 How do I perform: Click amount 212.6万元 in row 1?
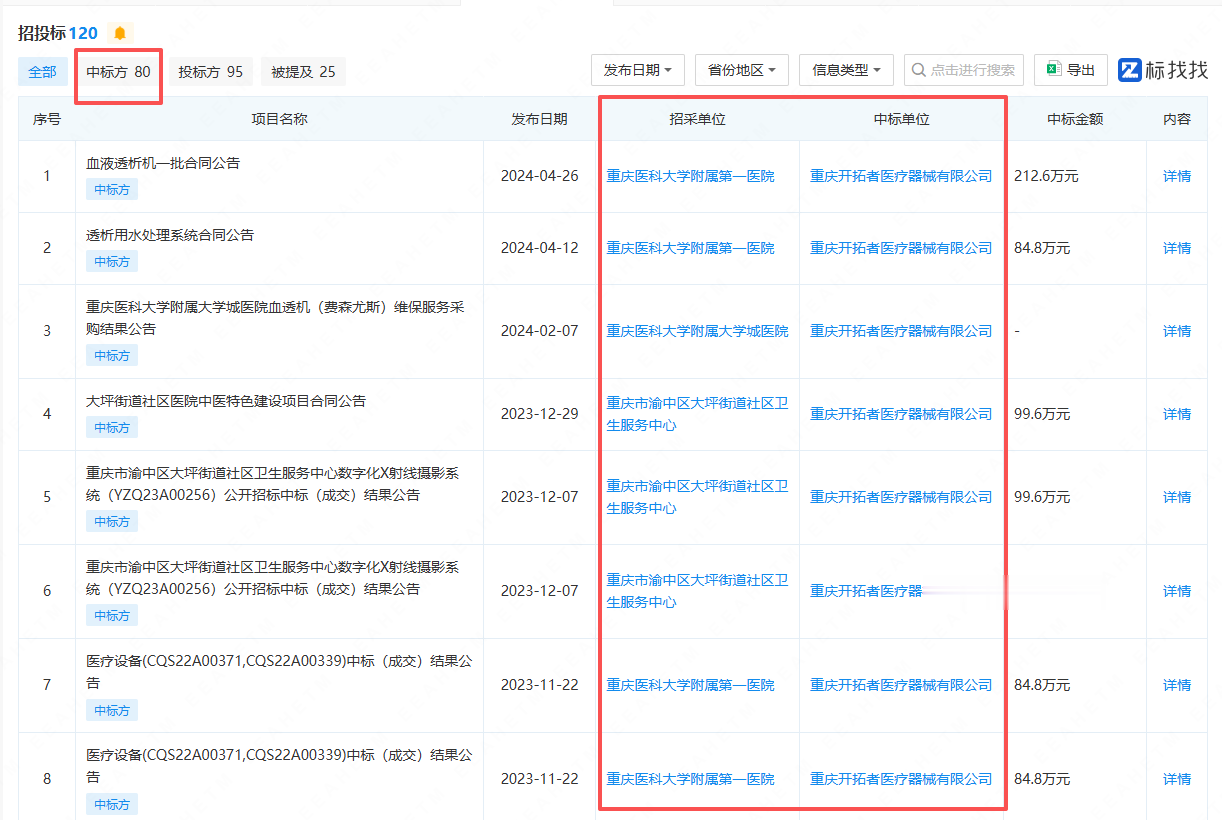[x=1046, y=176]
